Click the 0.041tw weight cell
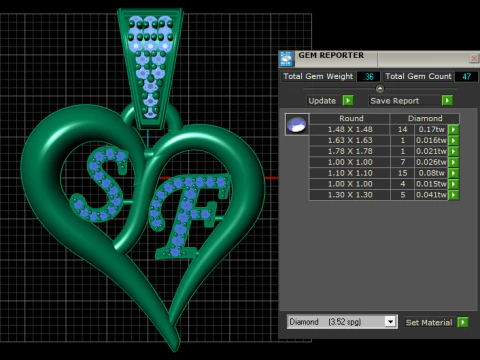480x360 pixels. tap(431, 195)
